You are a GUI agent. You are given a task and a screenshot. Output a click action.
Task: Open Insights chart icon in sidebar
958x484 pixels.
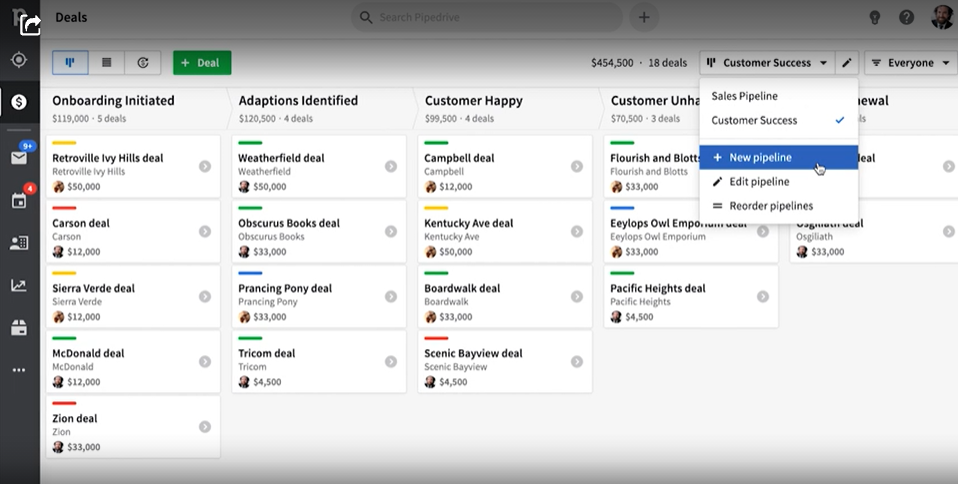pyautogui.click(x=19, y=285)
